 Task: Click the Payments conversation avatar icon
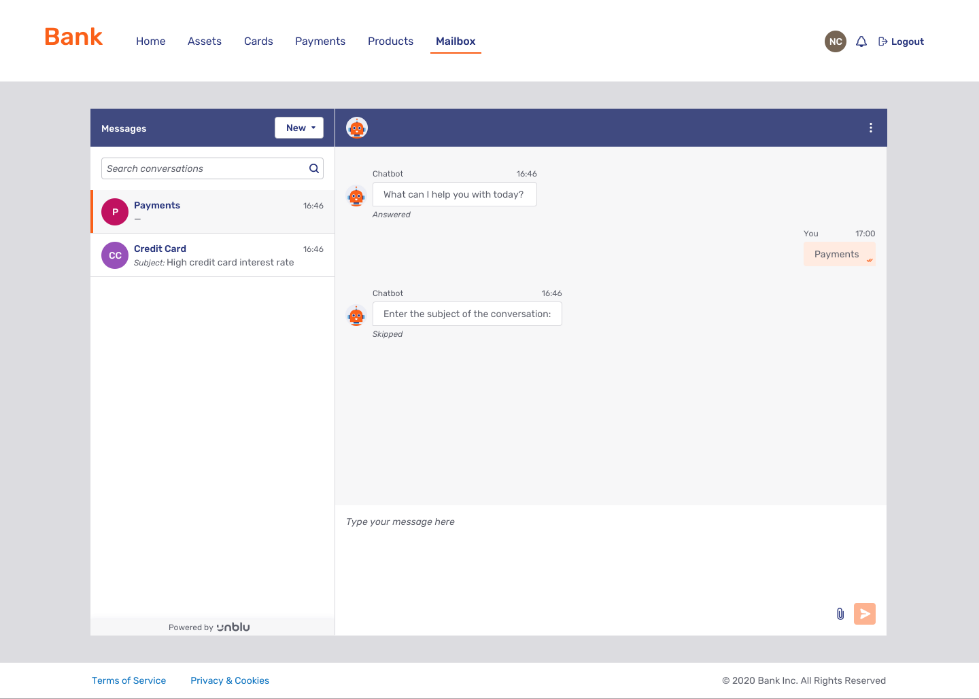[114, 211]
